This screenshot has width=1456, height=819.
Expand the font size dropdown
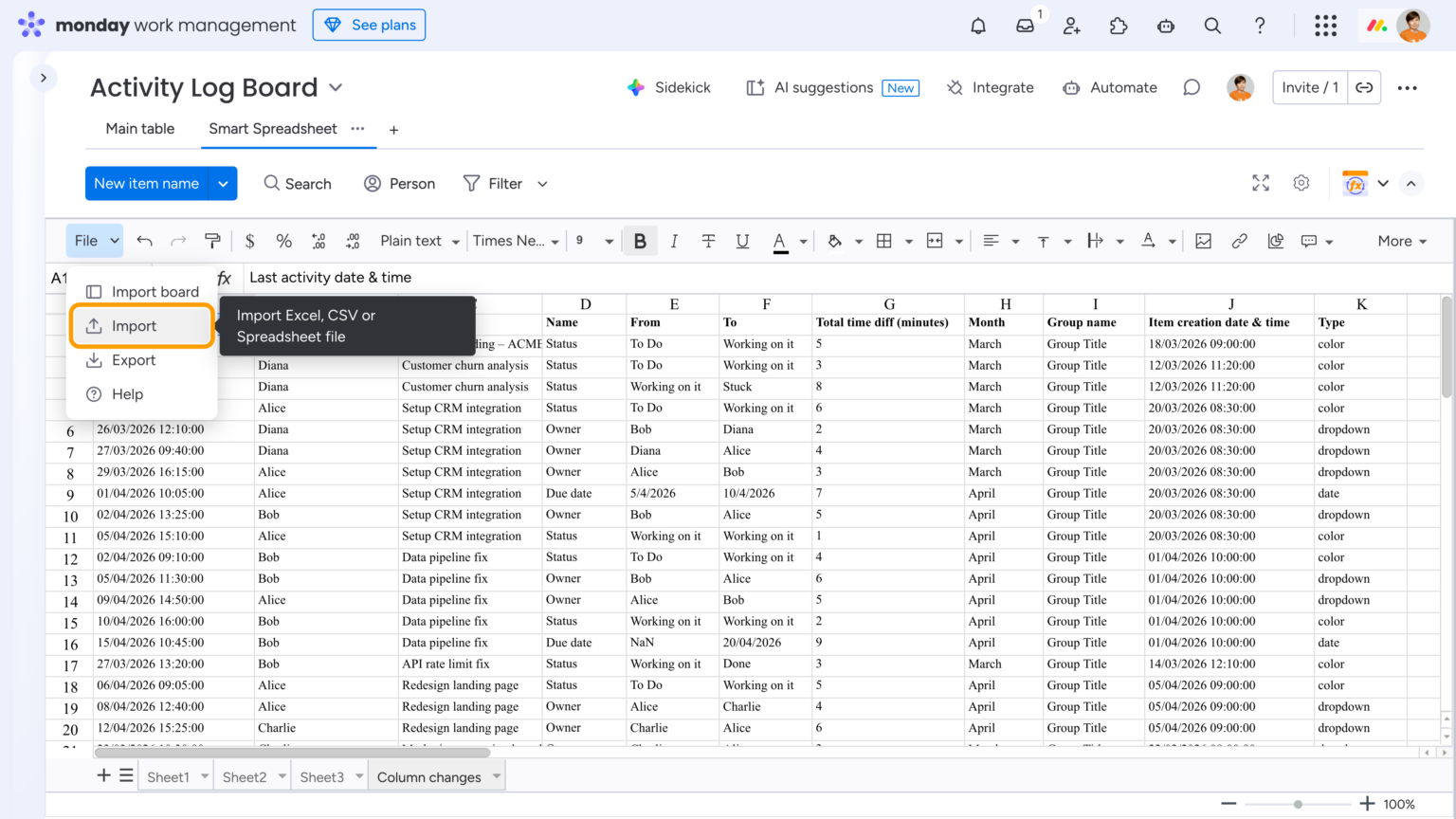(609, 241)
